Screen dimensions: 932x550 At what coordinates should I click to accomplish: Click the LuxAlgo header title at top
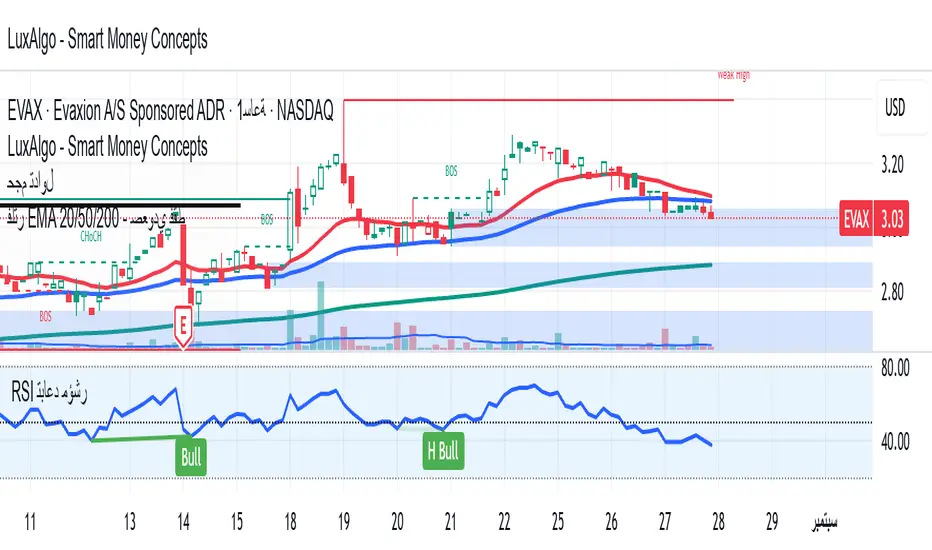[x=108, y=39]
